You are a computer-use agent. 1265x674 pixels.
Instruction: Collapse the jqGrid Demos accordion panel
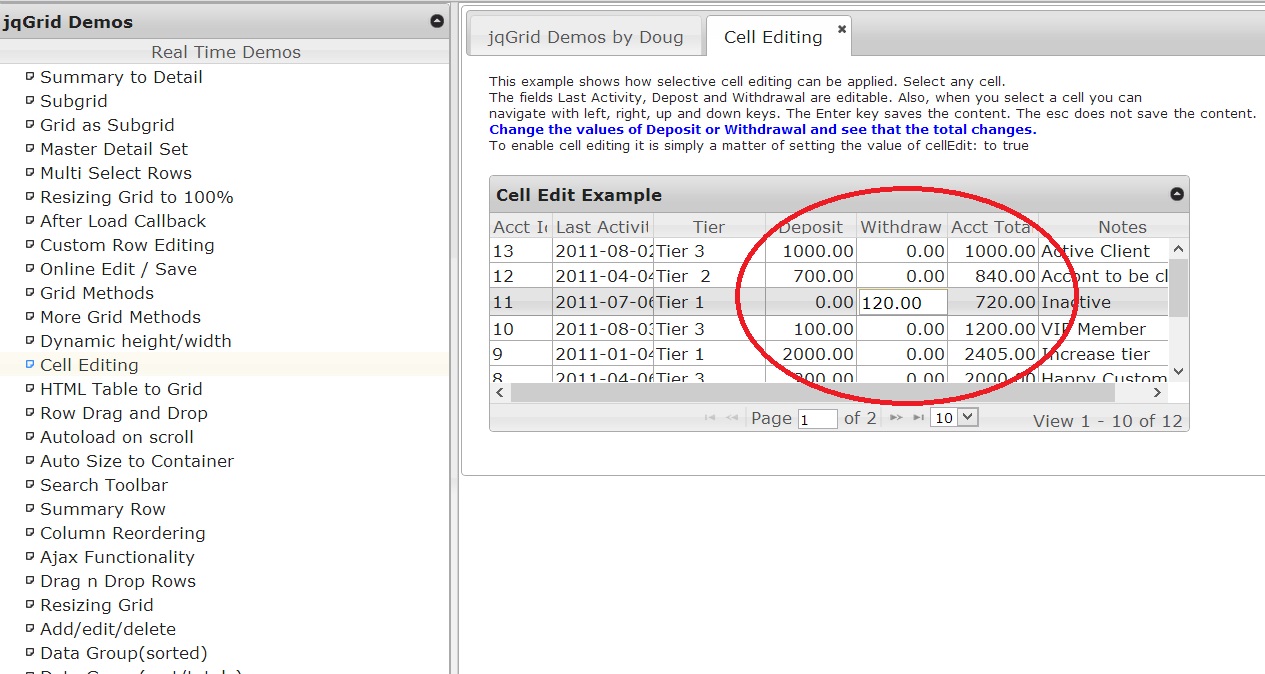coord(437,21)
